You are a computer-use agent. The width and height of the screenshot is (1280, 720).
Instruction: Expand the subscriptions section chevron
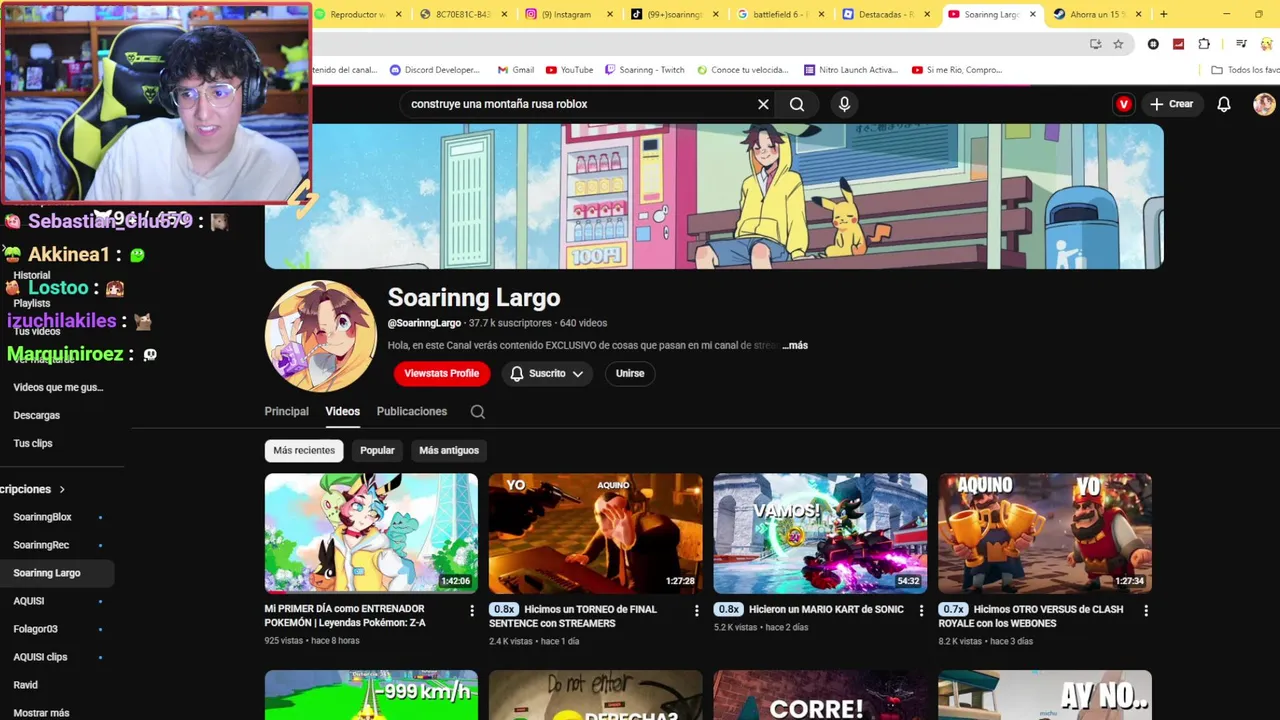click(x=62, y=489)
